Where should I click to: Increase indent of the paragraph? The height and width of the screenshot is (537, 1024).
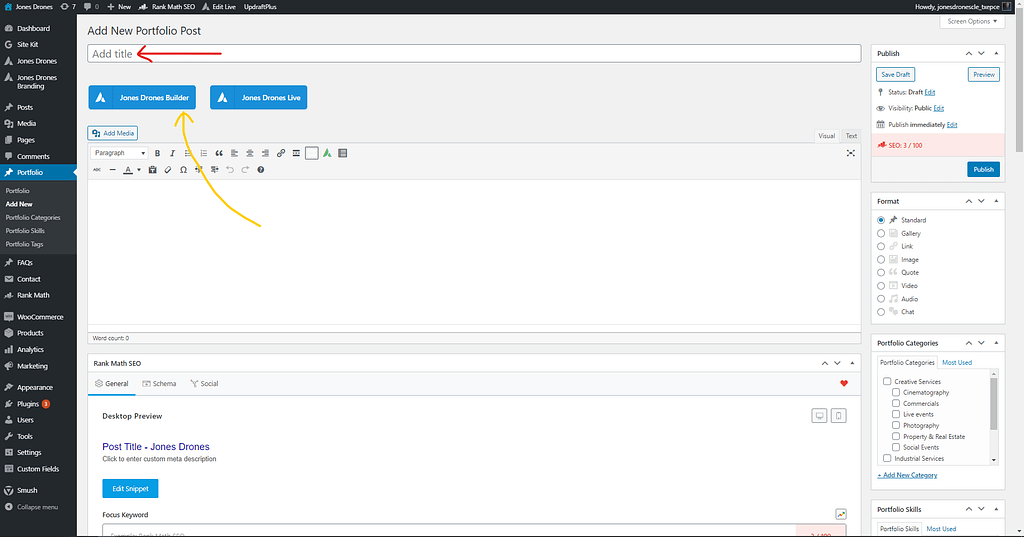[214, 170]
